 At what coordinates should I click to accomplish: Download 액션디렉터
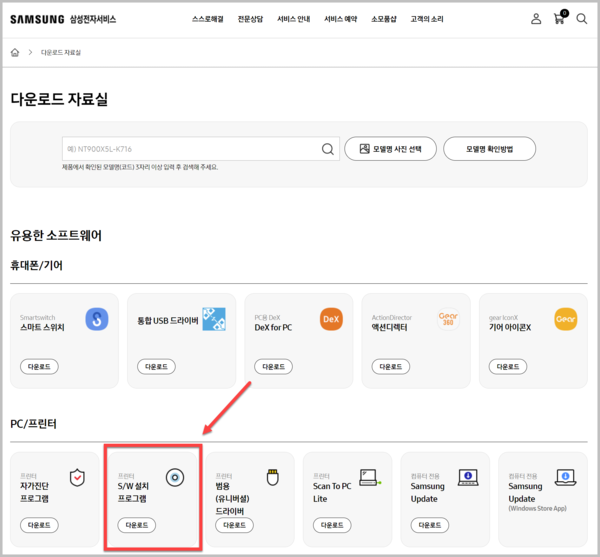click(391, 366)
